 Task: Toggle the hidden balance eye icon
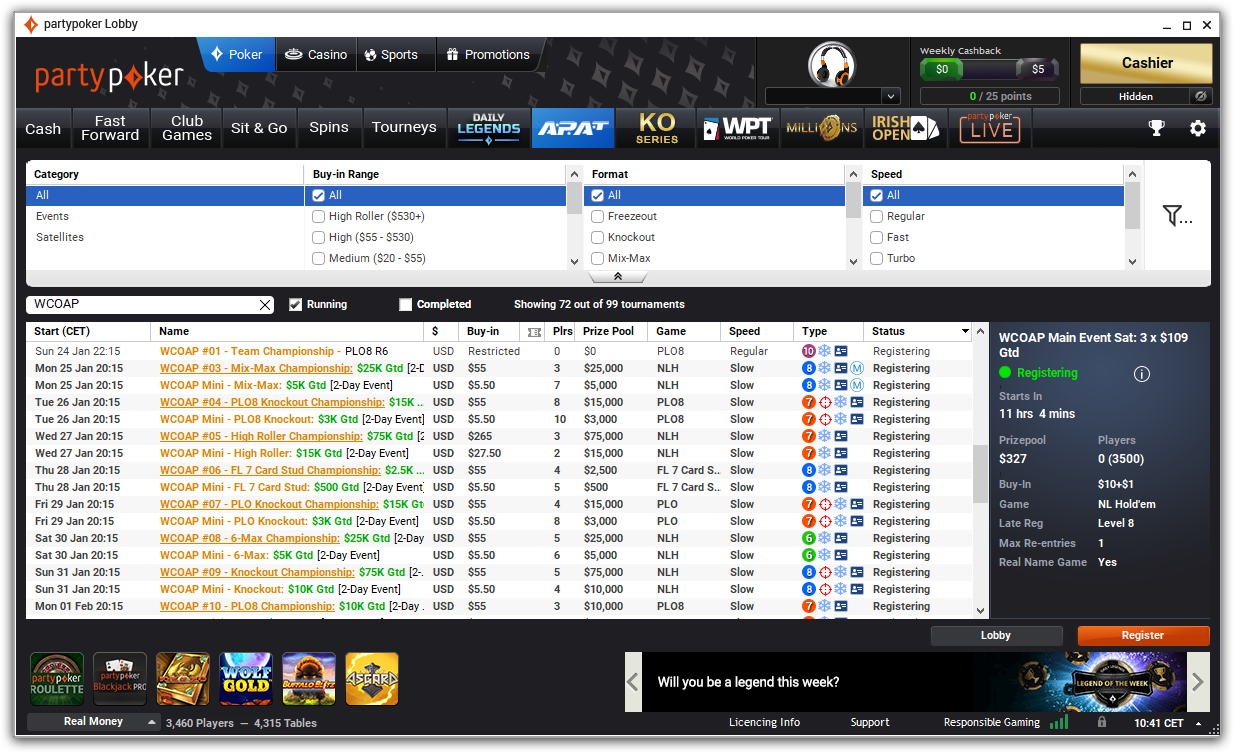pos(1202,96)
